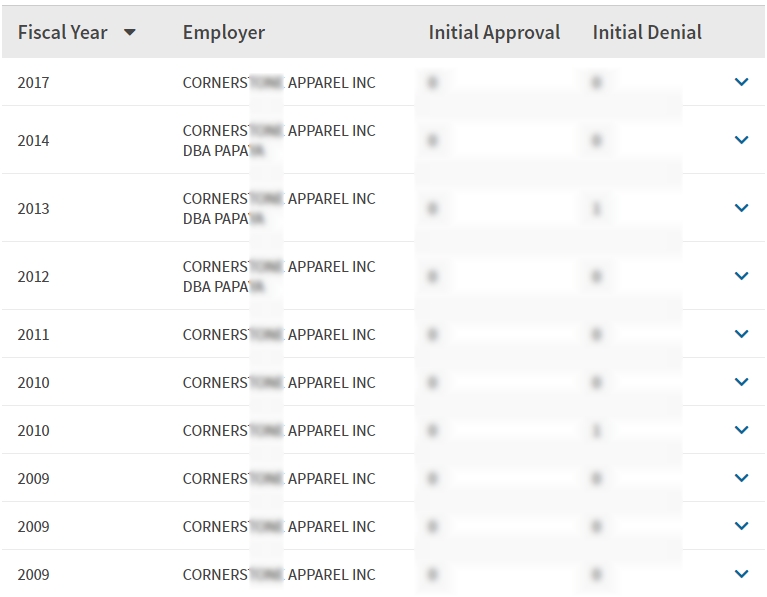Select the 2017 fiscal year cell

33,82
